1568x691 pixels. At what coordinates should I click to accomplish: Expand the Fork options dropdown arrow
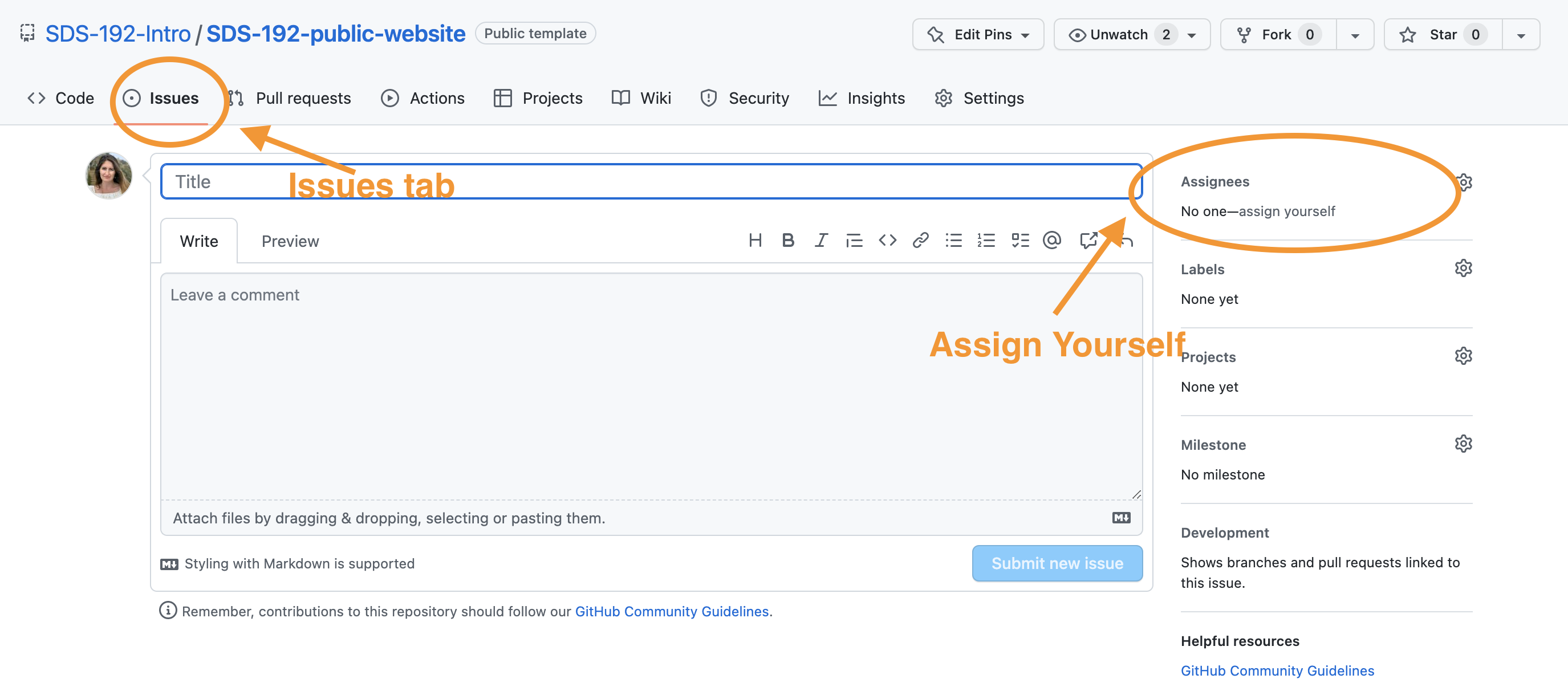pyautogui.click(x=1355, y=35)
